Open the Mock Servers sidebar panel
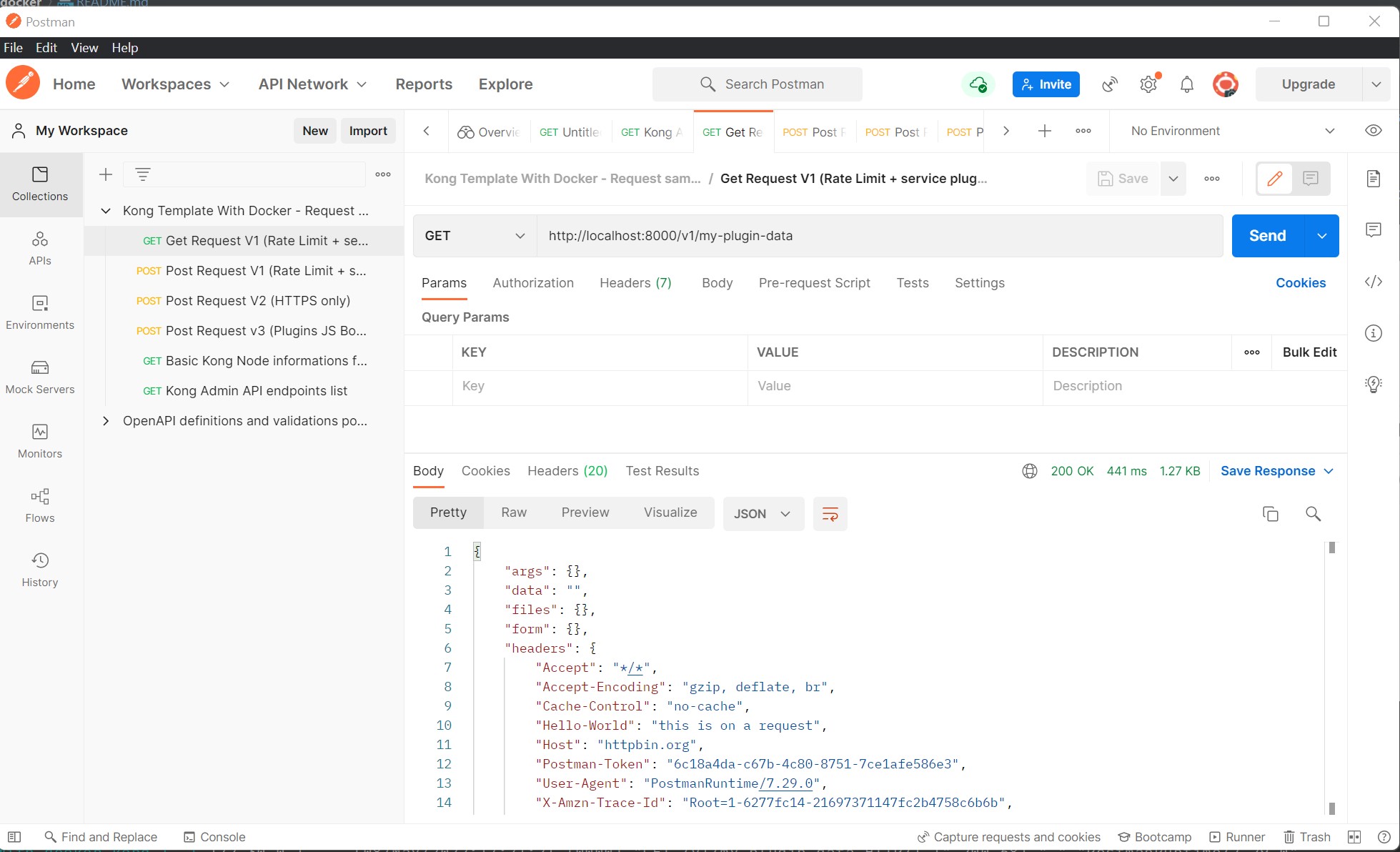The width and height of the screenshot is (1400, 852). 40,377
